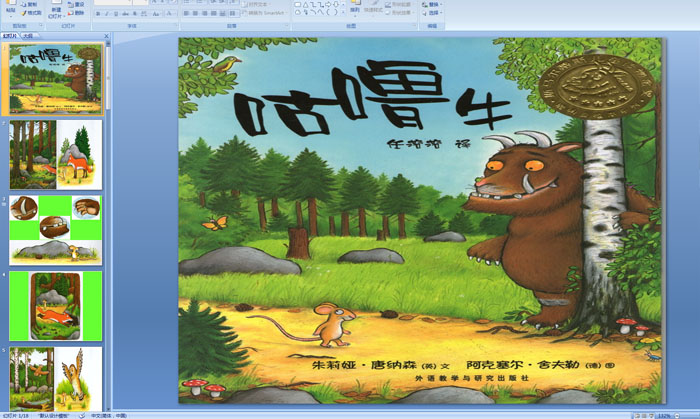Open Change Case (Aa) dropdown

[x=156, y=14]
